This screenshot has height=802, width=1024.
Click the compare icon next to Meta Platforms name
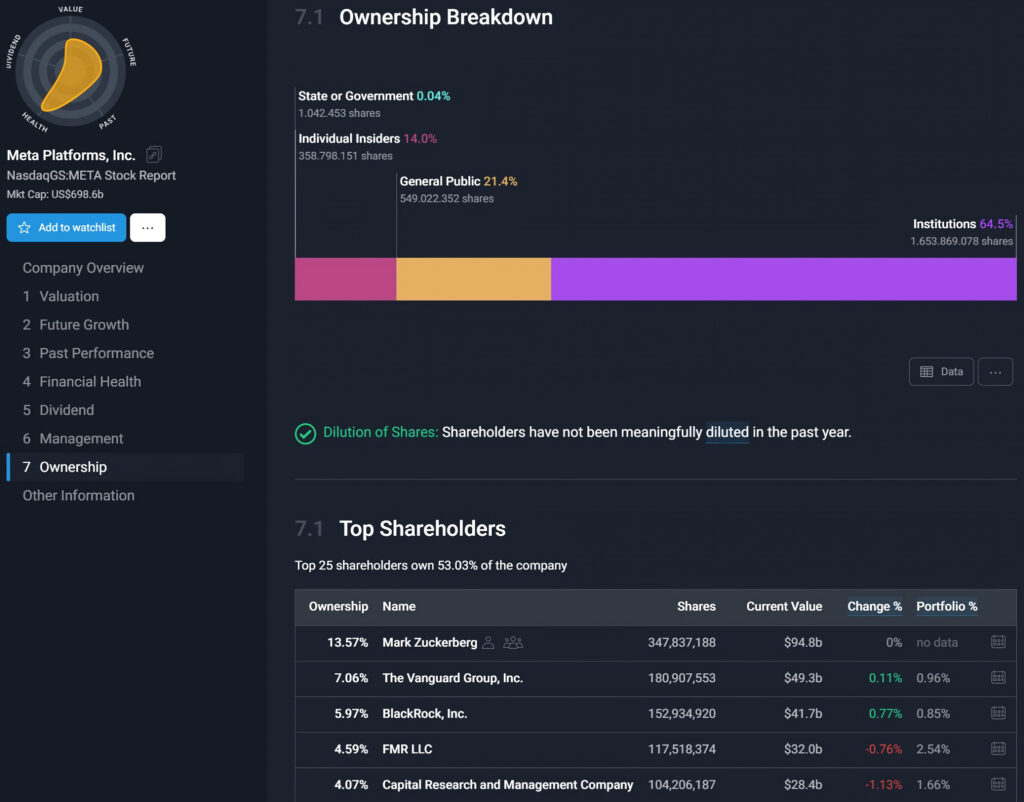pos(153,155)
